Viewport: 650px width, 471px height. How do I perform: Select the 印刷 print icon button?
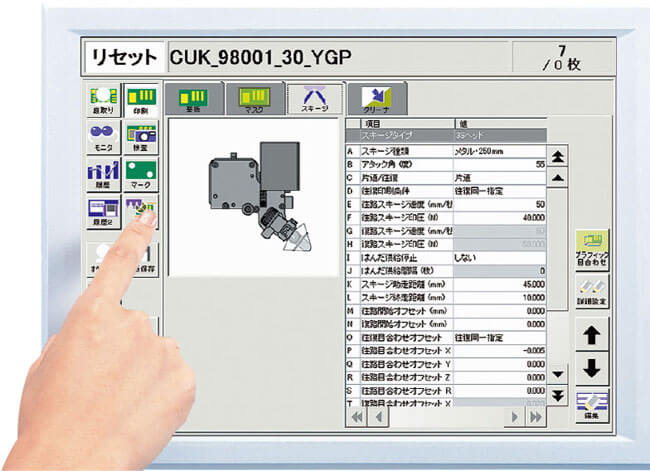click(x=139, y=103)
